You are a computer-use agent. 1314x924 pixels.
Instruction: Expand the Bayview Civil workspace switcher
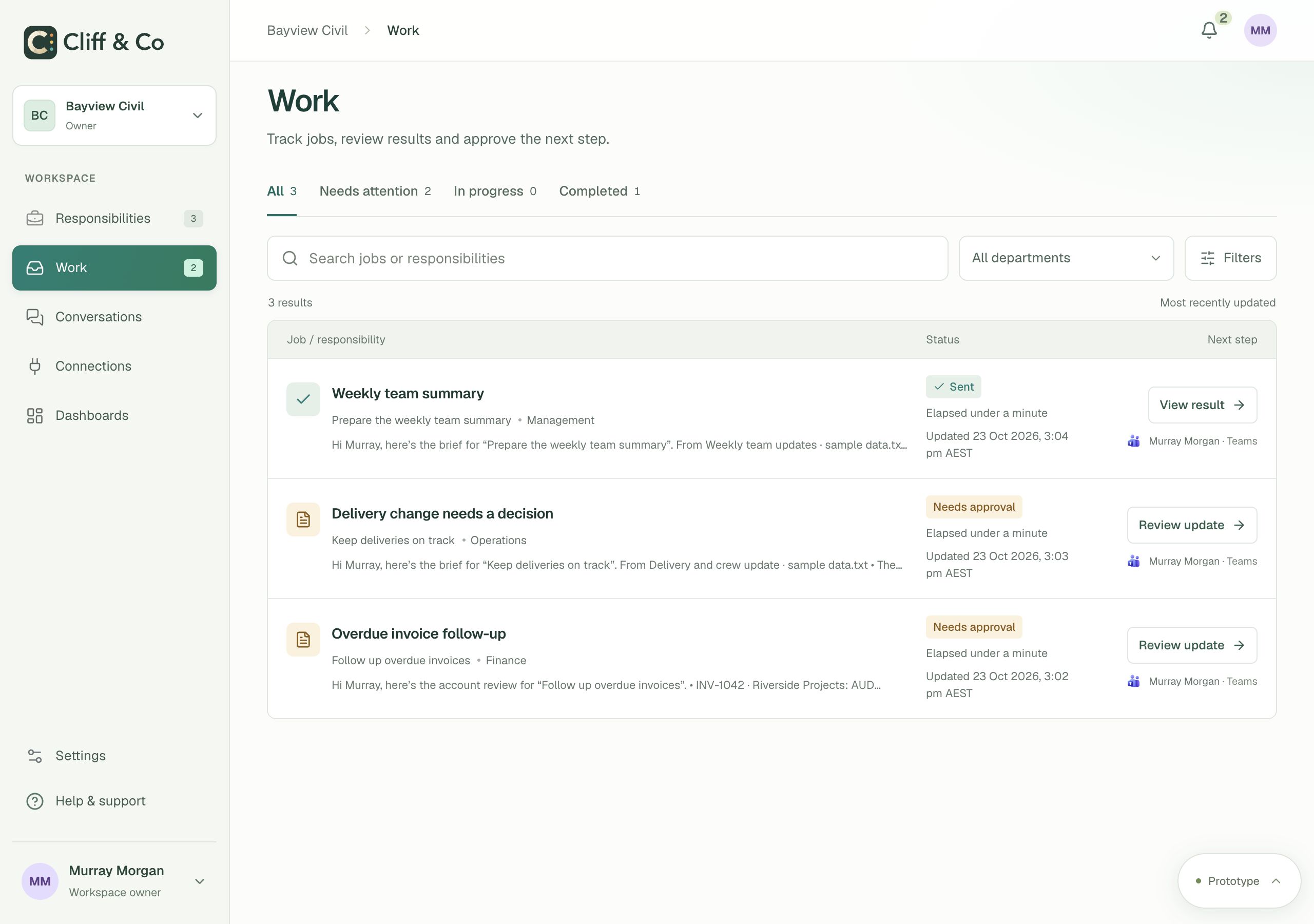click(114, 115)
